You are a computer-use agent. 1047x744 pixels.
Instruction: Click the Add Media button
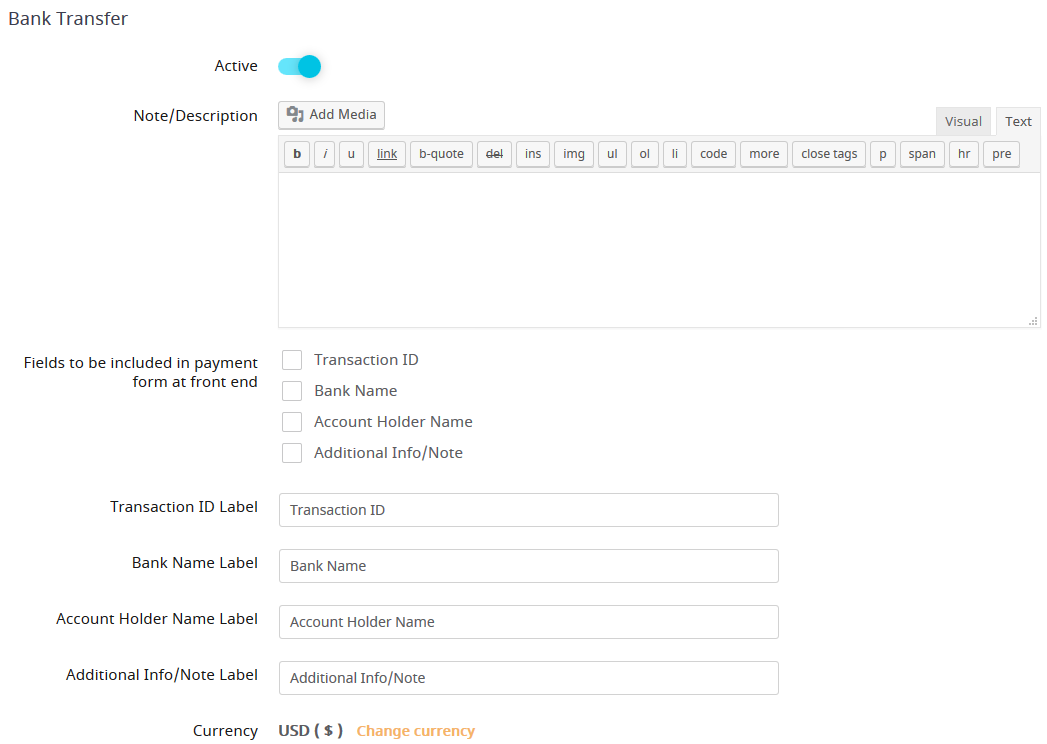pos(331,115)
